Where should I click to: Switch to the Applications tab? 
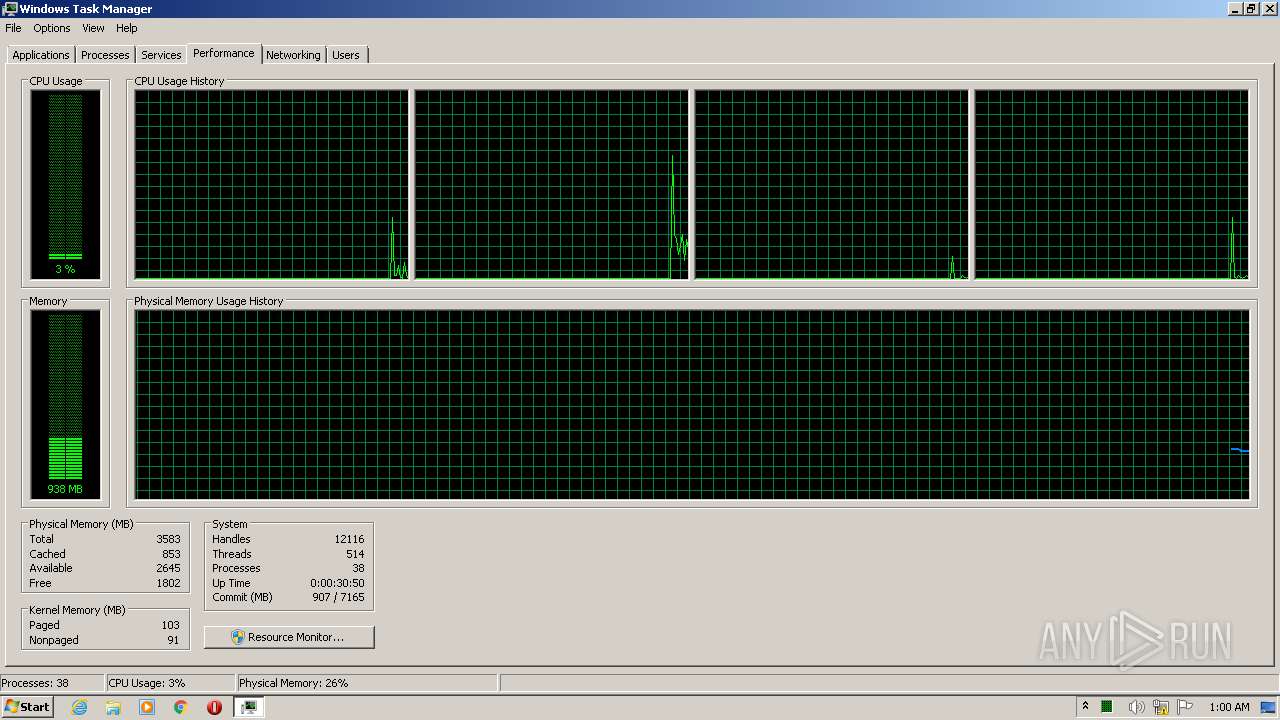[x=41, y=55]
